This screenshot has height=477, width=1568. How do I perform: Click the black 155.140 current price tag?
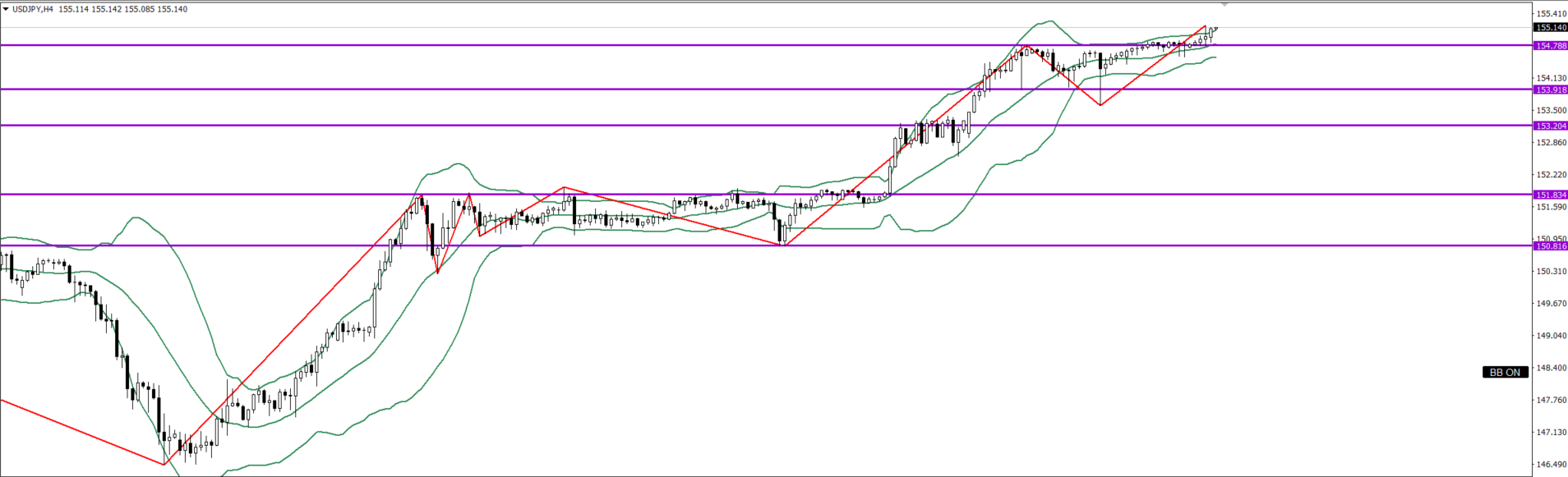click(x=1551, y=27)
